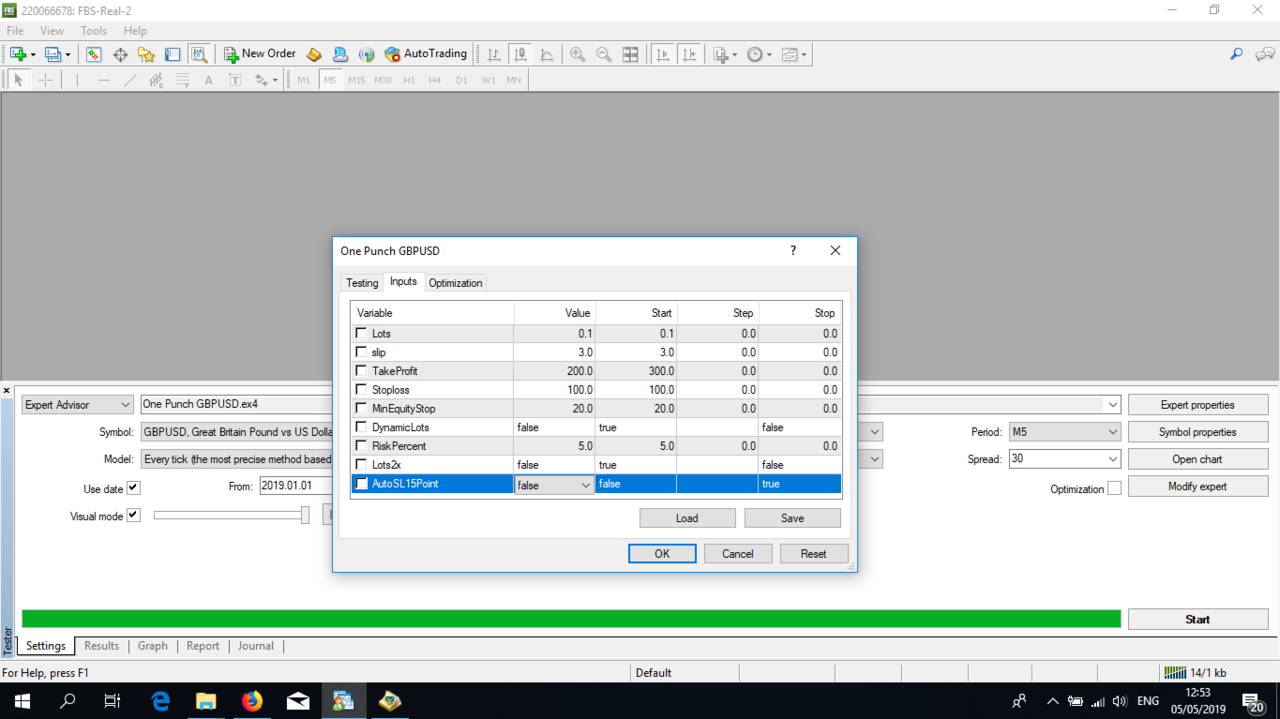1280x719 pixels.
Task: Click the New Chart toolbar icon
Action: click(18, 54)
